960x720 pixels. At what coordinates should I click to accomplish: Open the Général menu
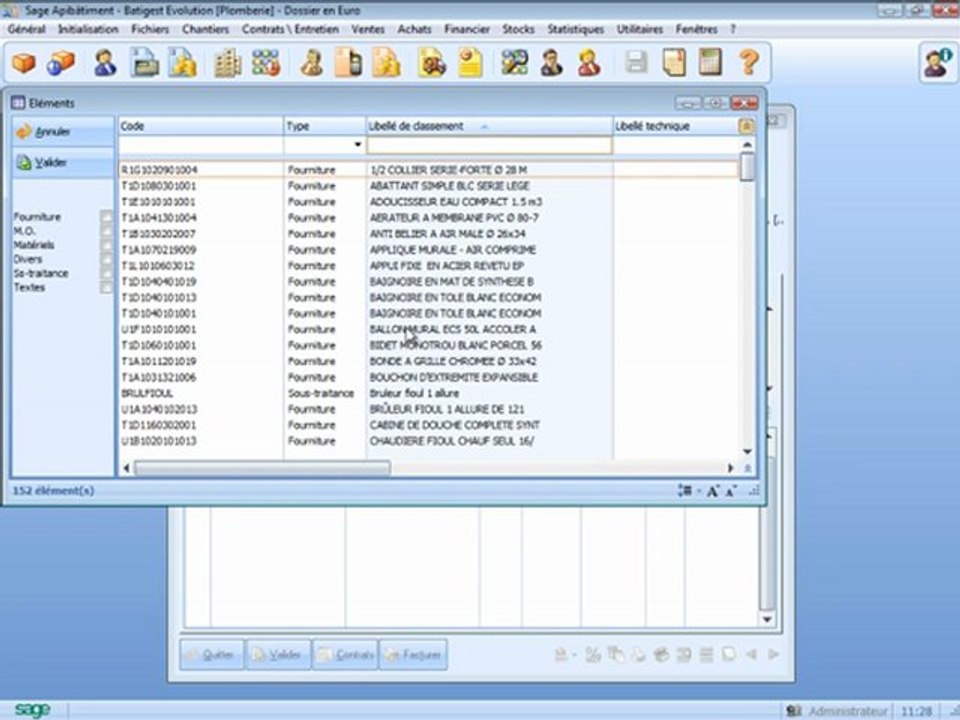pos(26,29)
